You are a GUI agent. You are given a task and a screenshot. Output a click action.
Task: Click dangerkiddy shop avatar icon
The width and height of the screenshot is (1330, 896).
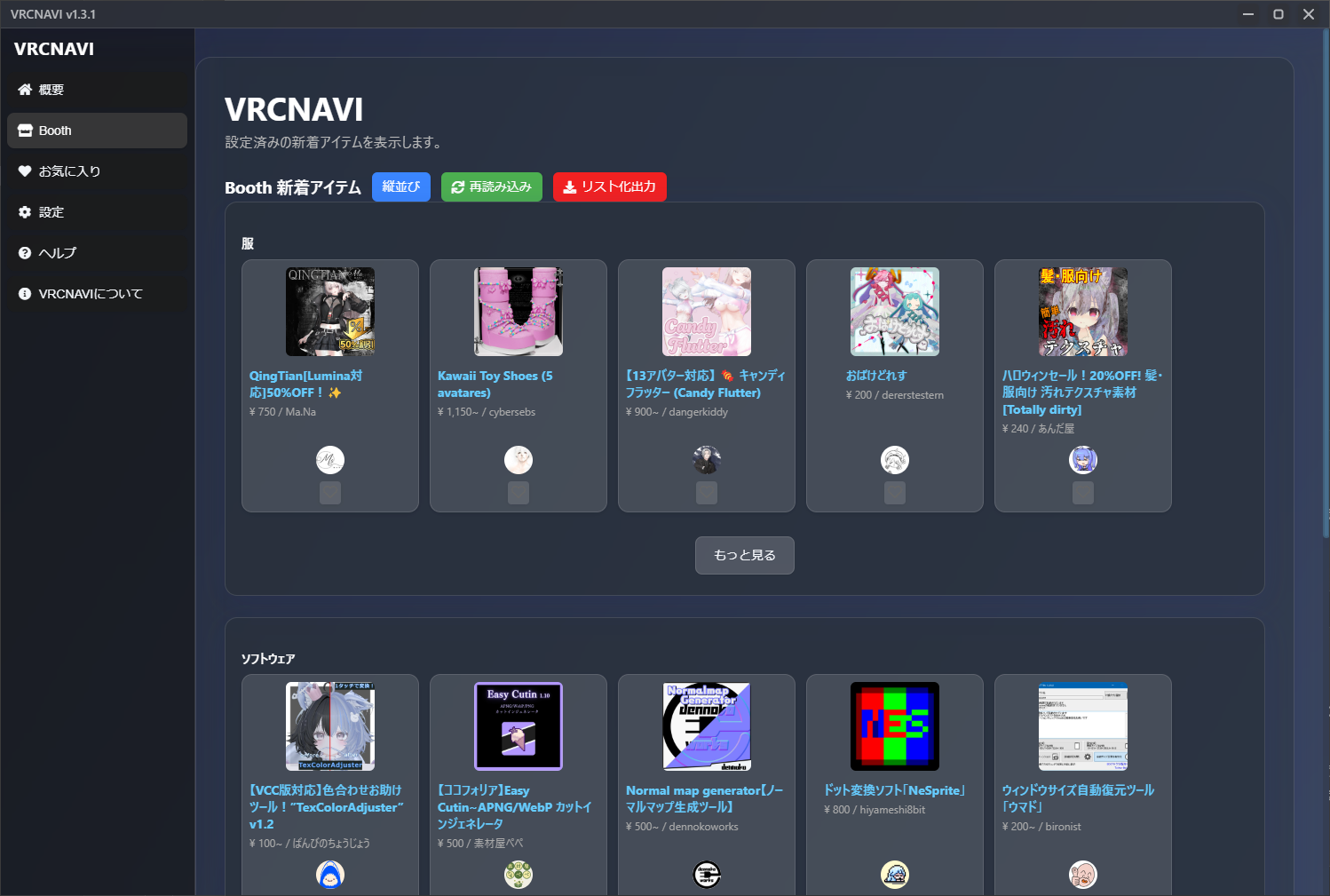[x=707, y=460]
